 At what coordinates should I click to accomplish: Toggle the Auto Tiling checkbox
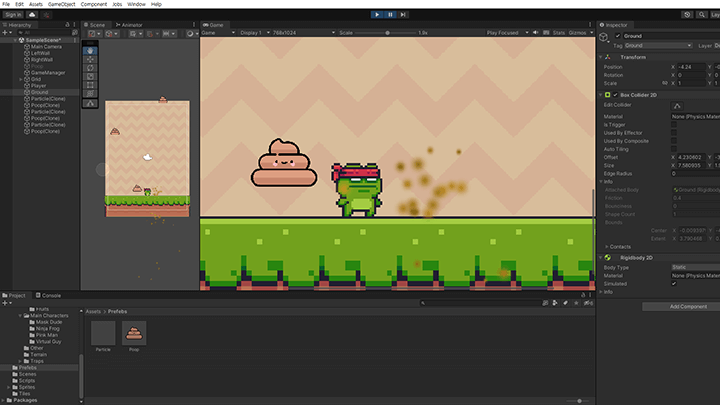[674, 149]
